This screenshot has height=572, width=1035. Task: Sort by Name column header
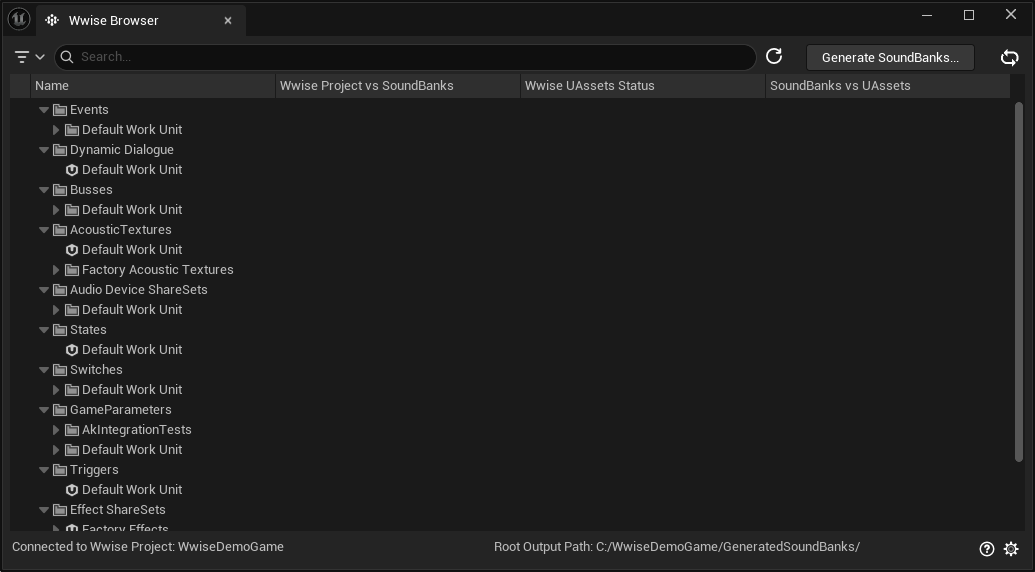152,86
